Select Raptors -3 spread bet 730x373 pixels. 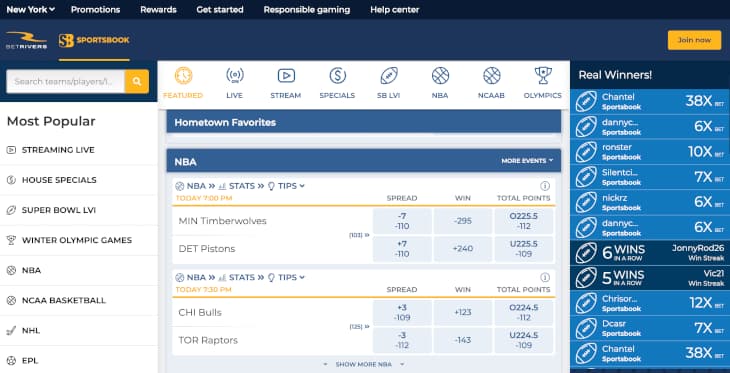click(402, 340)
